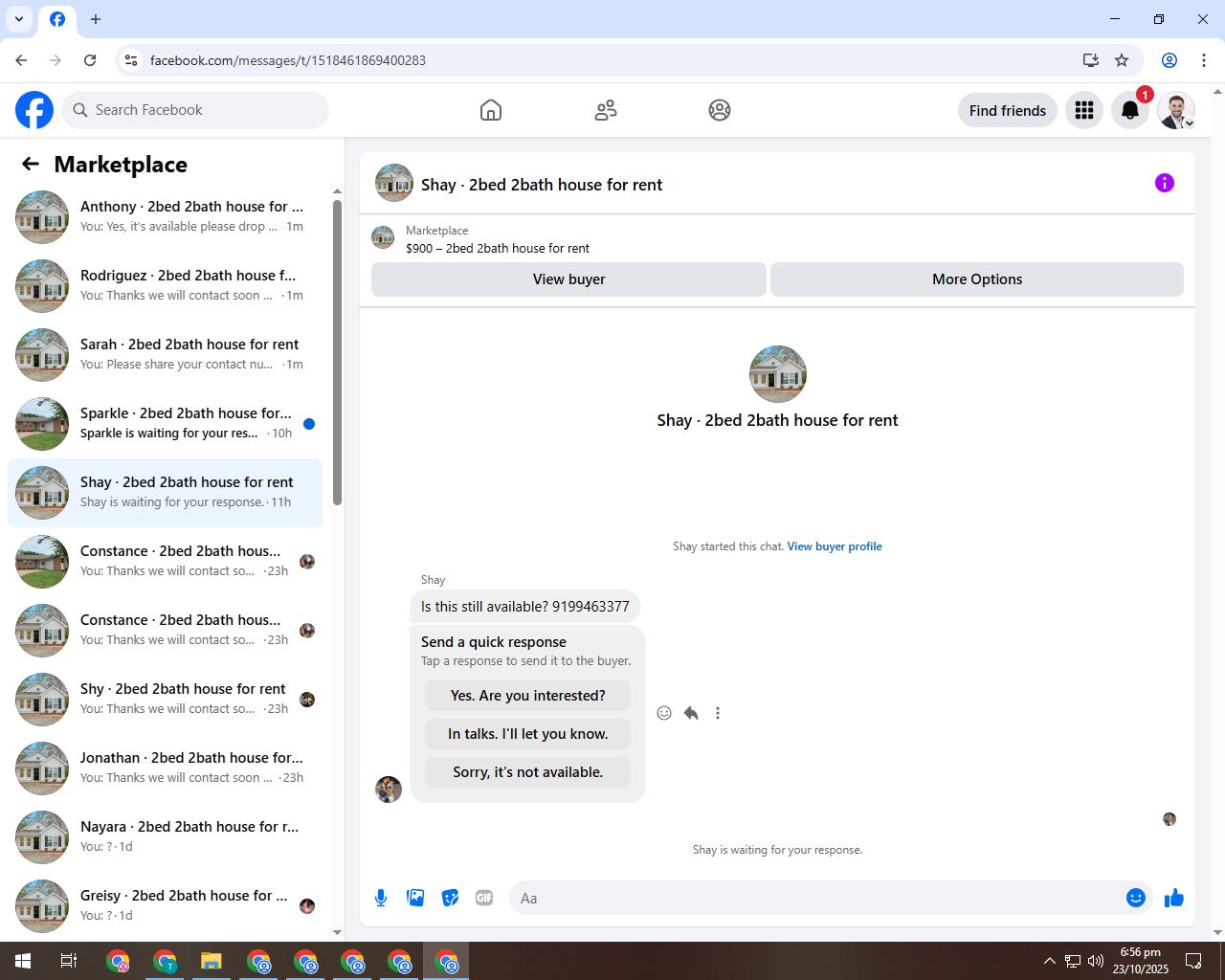Open the Sarah conversation
Image resolution: width=1225 pixels, height=980 pixels.
coord(165,354)
